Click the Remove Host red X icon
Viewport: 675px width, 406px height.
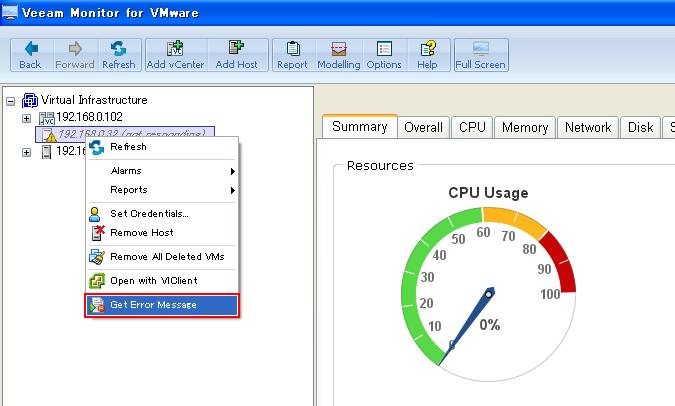click(x=98, y=232)
